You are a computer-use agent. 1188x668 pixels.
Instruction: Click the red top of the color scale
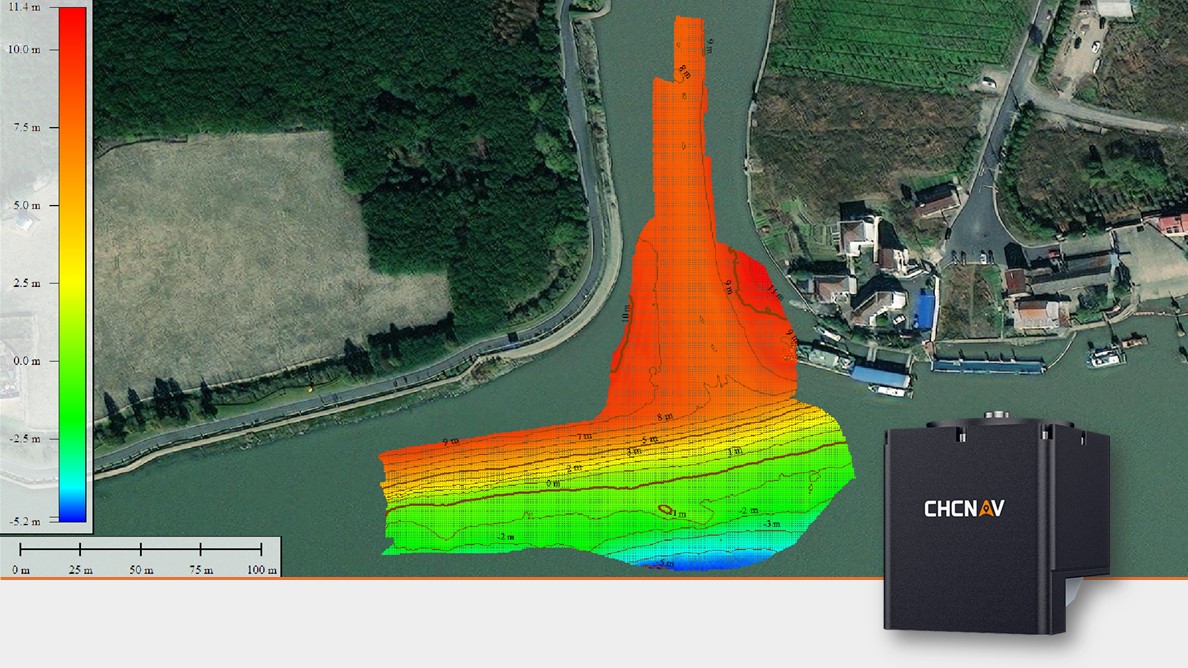(72, 20)
